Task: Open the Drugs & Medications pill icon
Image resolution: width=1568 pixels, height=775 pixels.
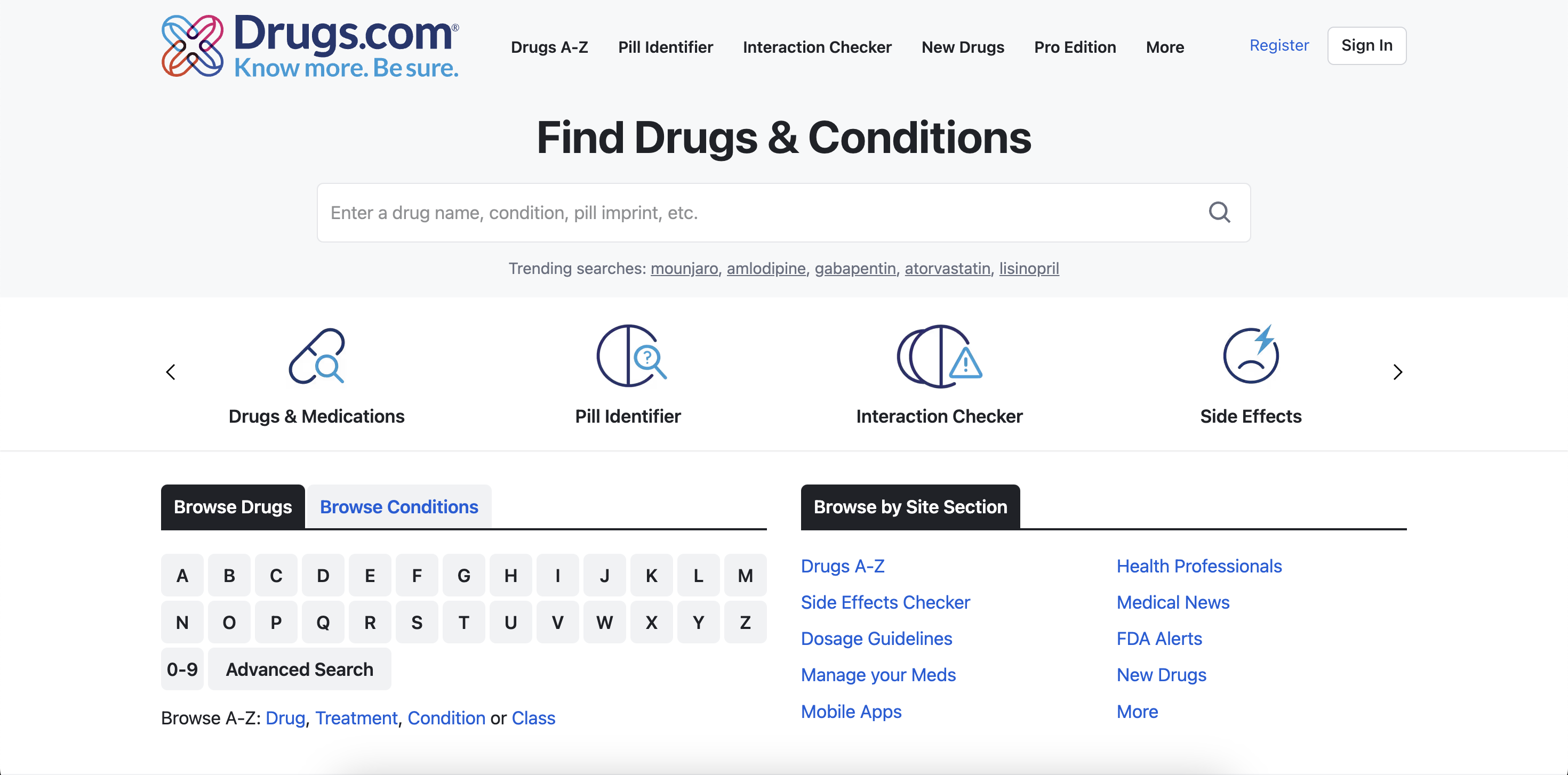Action: 316,357
